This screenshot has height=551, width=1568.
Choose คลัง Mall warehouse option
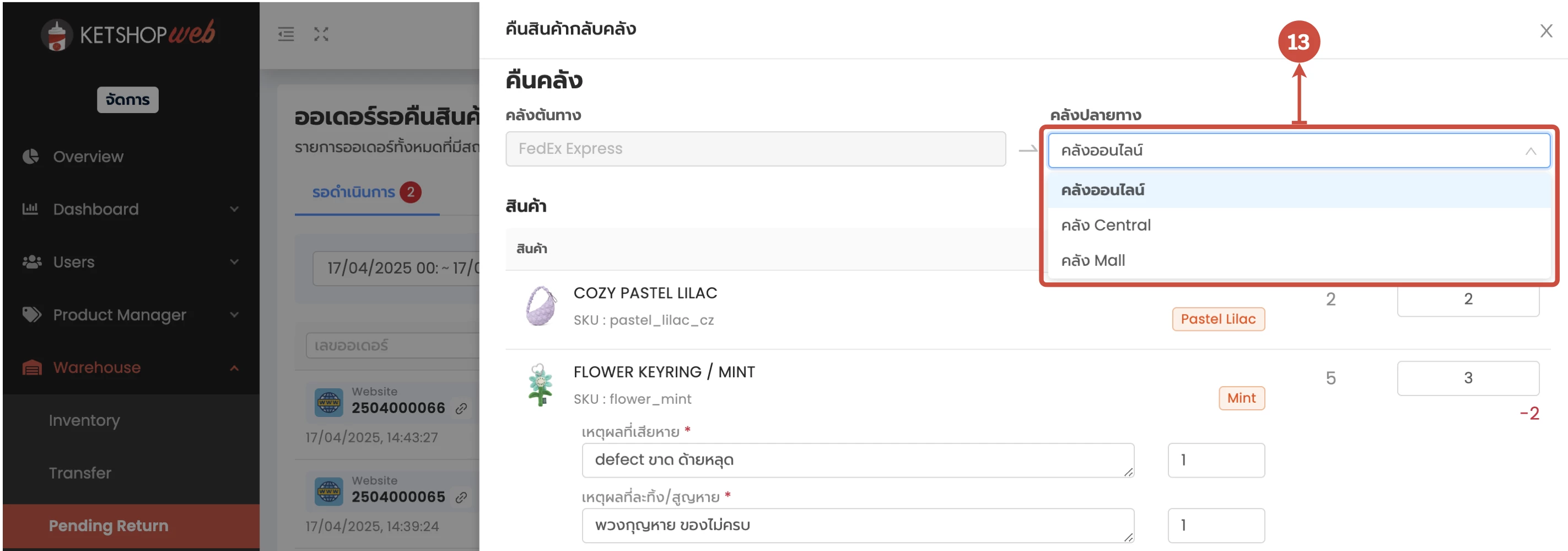tap(1092, 260)
